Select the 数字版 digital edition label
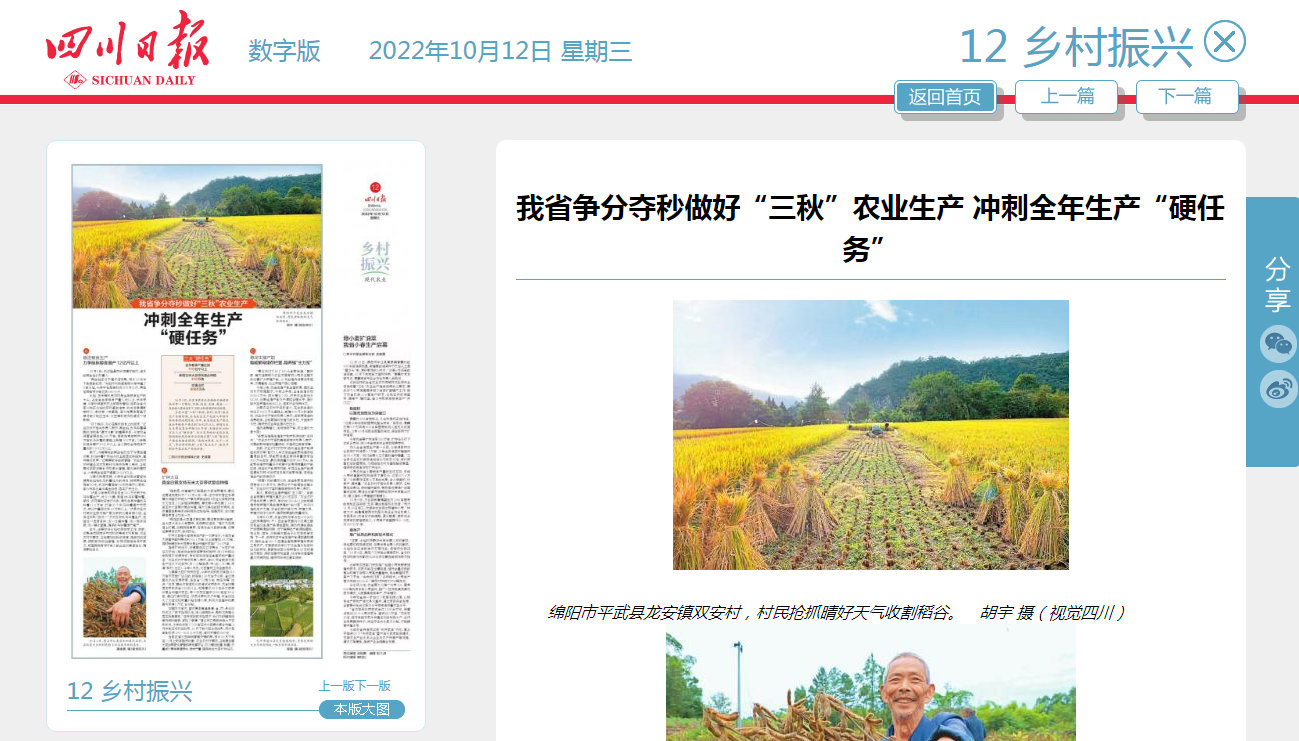 pyautogui.click(x=284, y=51)
